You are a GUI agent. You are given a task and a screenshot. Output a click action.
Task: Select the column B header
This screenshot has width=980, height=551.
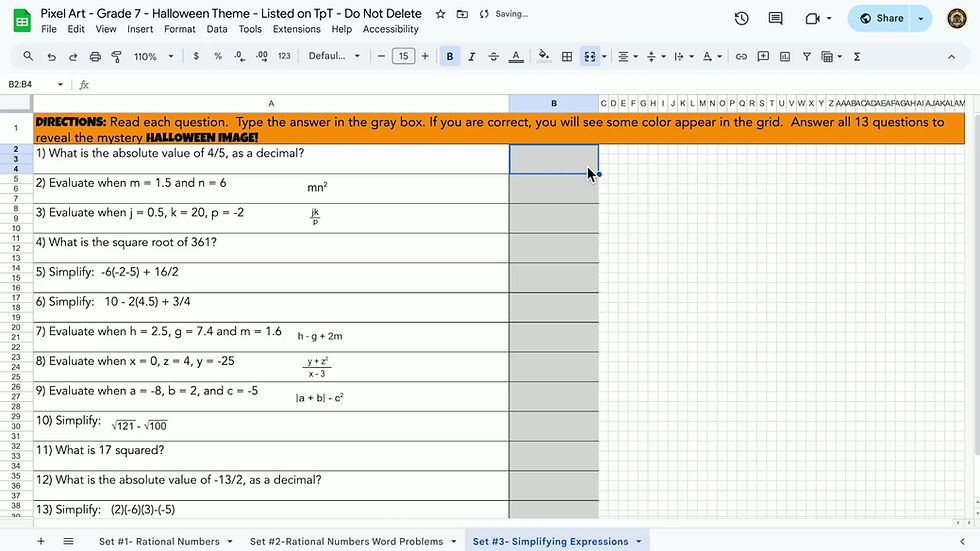click(554, 103)
